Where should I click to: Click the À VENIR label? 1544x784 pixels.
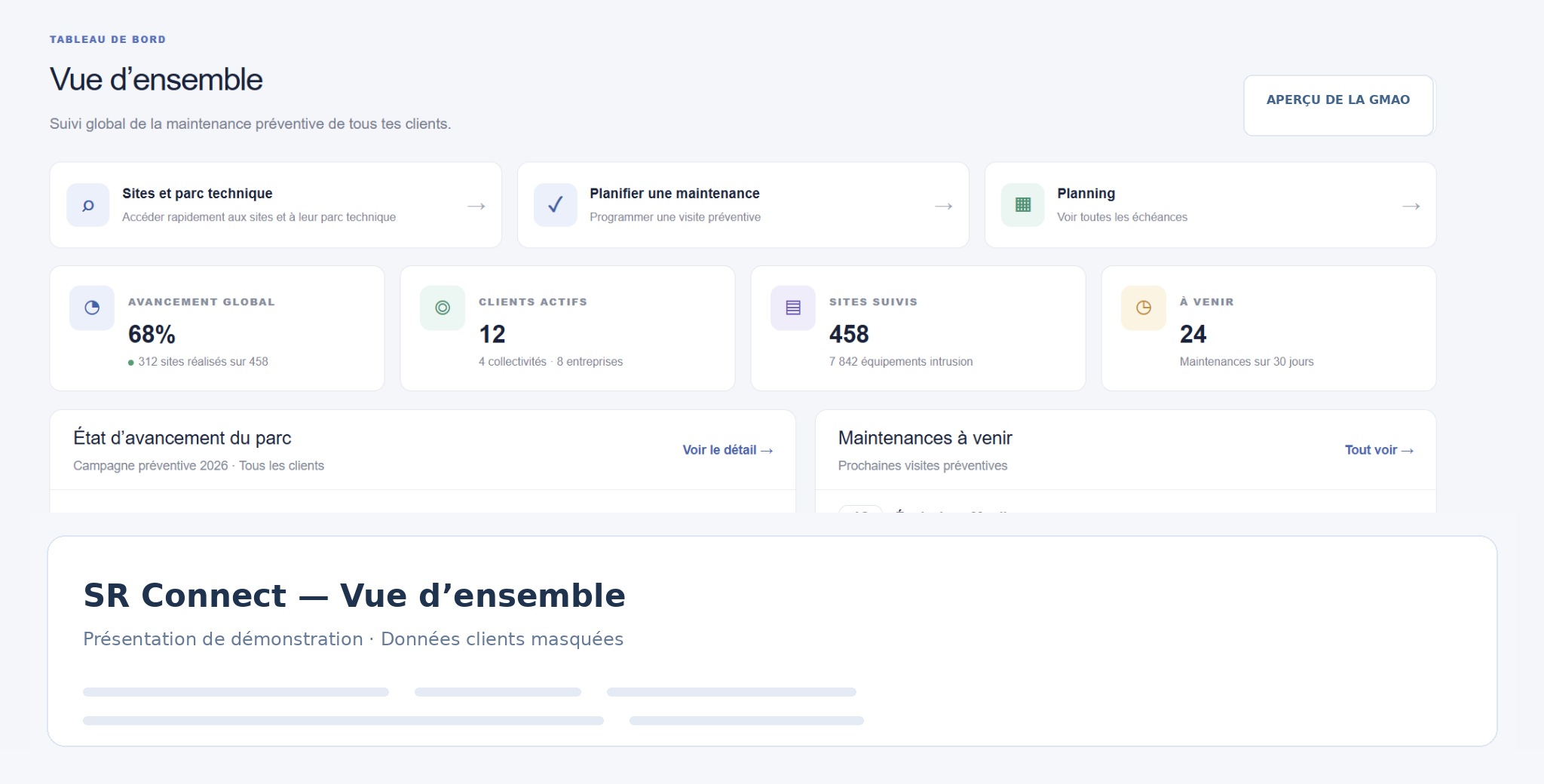1207,302
